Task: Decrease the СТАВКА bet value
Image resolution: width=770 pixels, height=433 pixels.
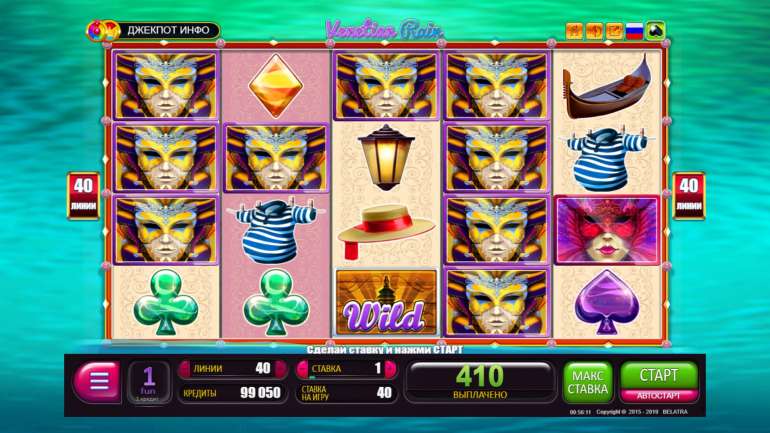Action: [302, 369]
